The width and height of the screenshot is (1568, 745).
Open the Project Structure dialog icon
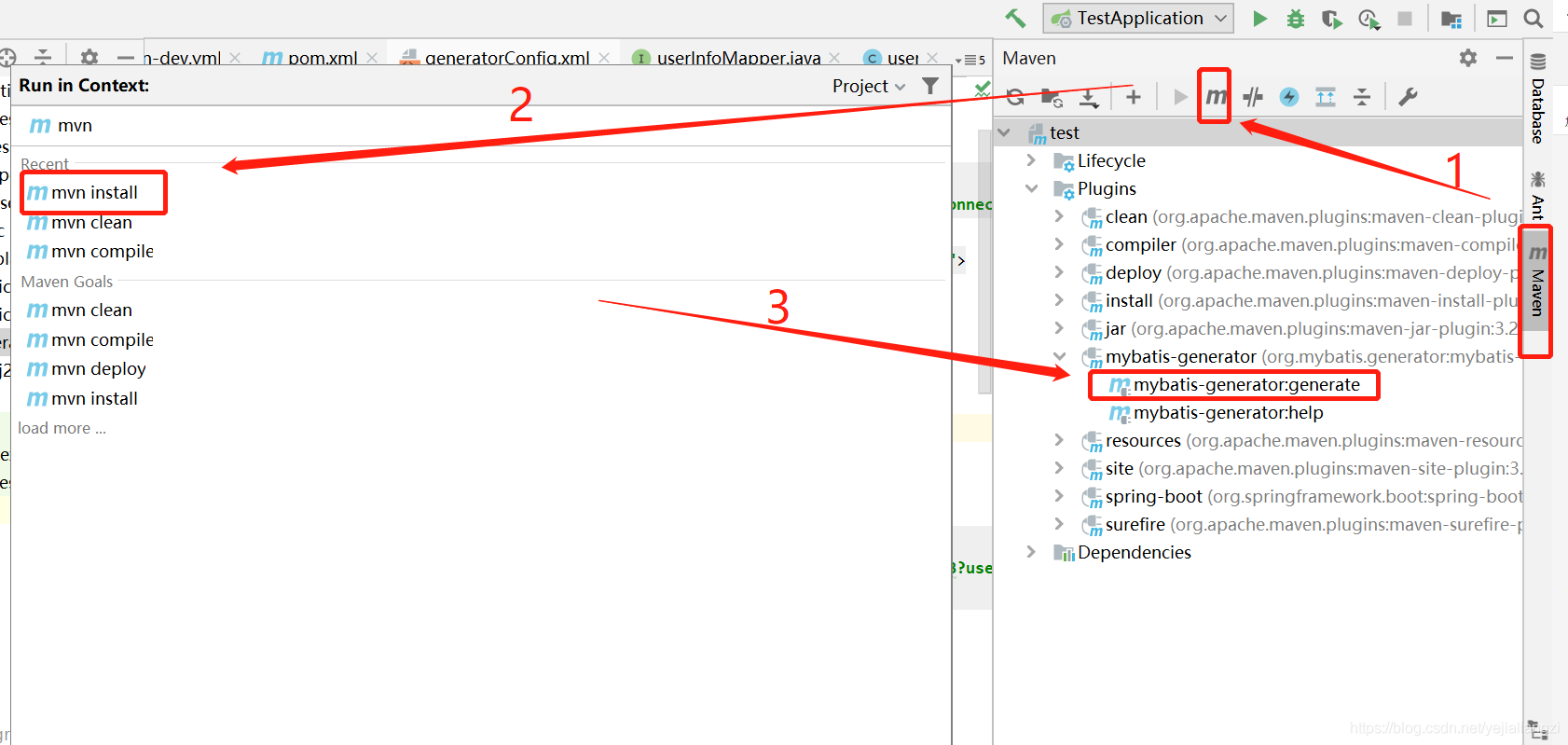pyautogui.click(x=1451, y=19)
